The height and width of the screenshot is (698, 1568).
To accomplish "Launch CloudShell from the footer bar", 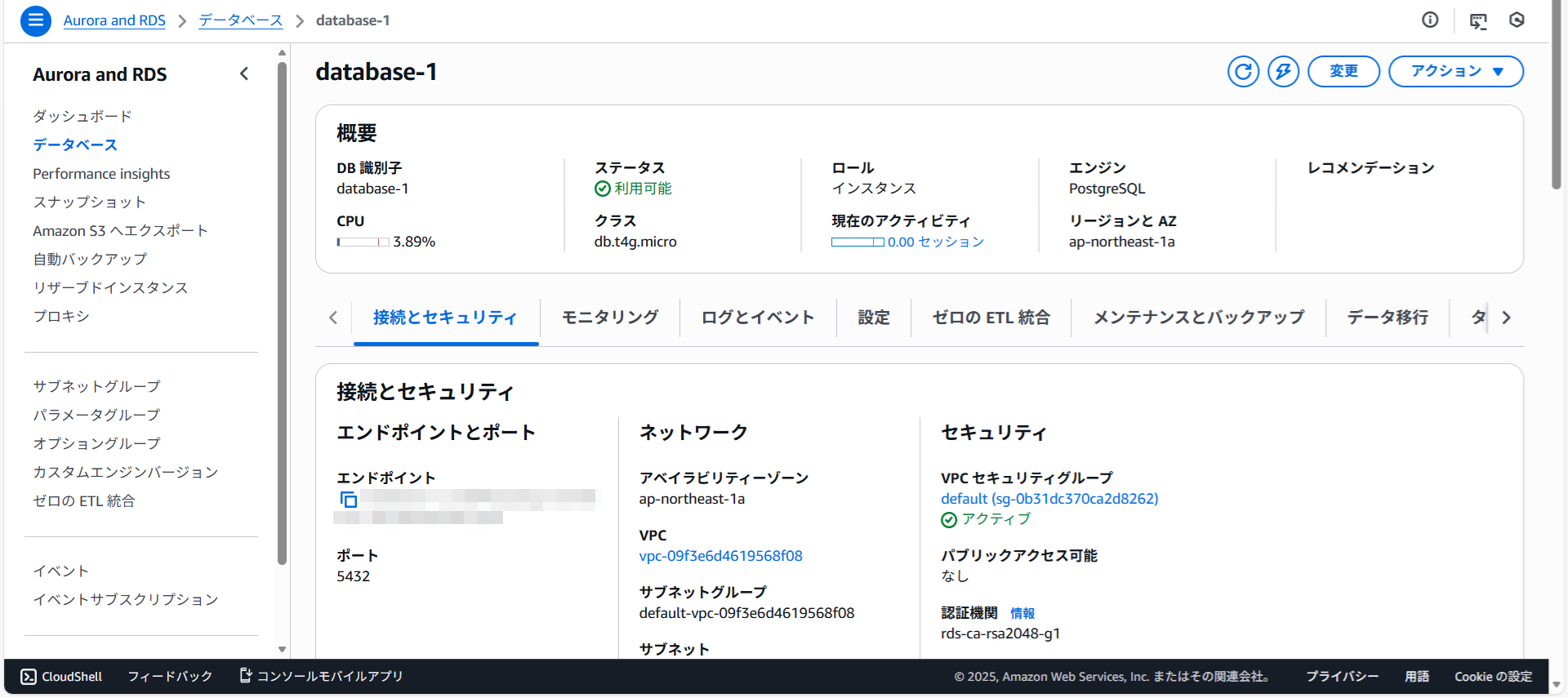I will point(62,677).
